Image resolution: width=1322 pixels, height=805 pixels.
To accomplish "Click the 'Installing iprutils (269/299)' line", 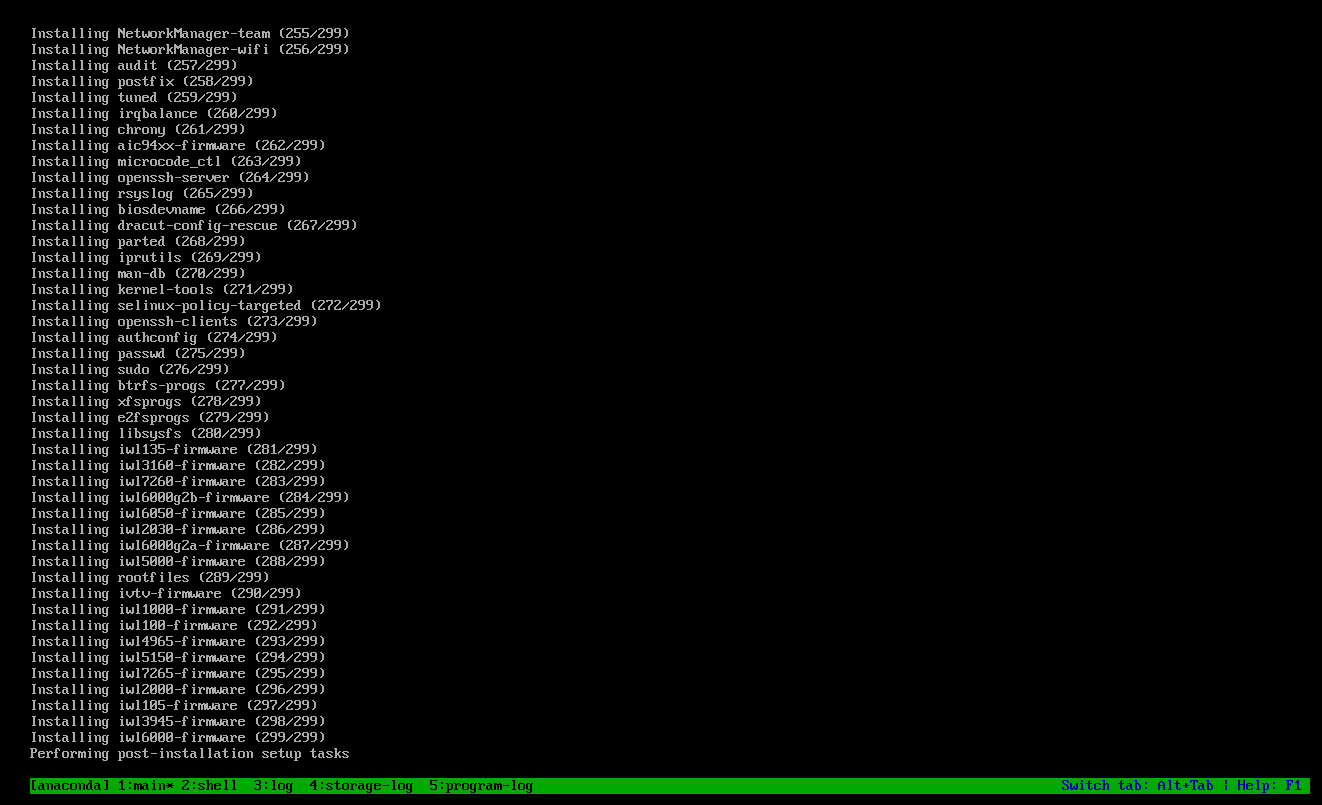I will coord(146,258).
